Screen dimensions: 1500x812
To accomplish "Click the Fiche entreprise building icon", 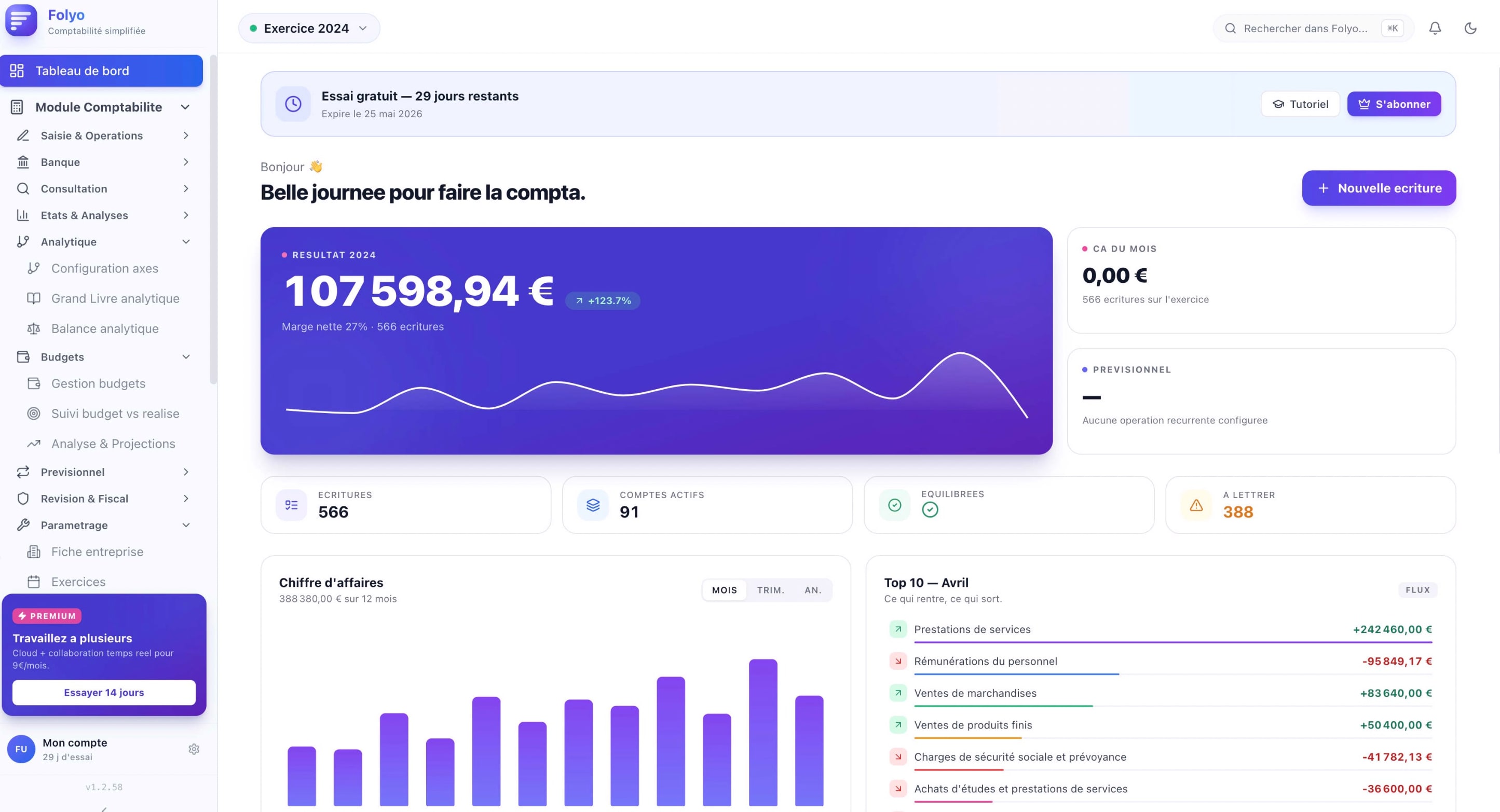I will tap(33, 551).
